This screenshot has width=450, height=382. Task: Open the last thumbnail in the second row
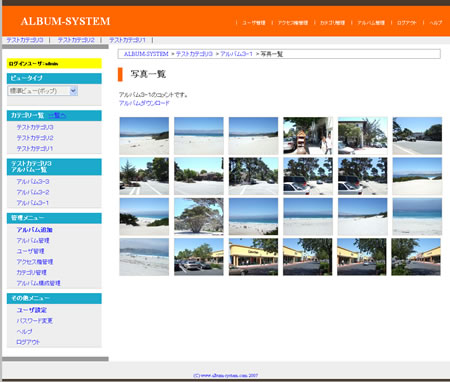417,176
